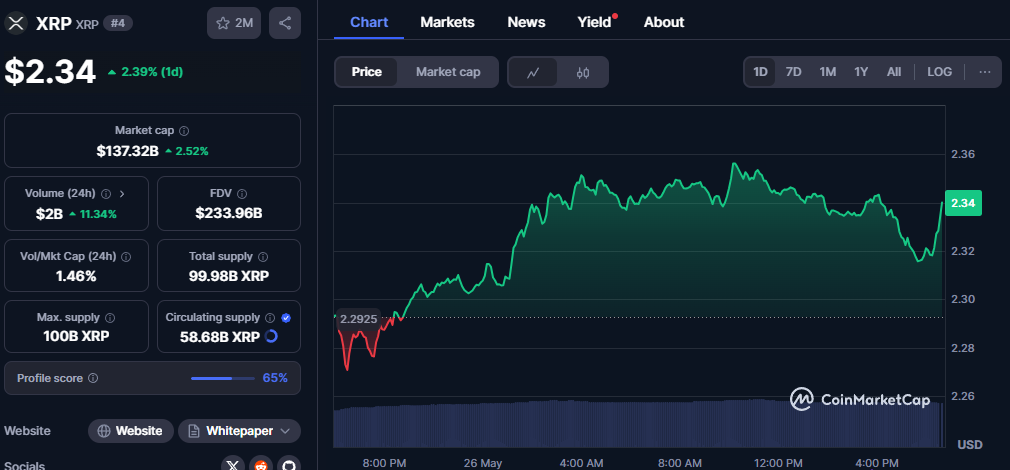Click the 58.68B XRP circulating supply value
Viewport: 1010px width, 470px height.
pos(220,337)
